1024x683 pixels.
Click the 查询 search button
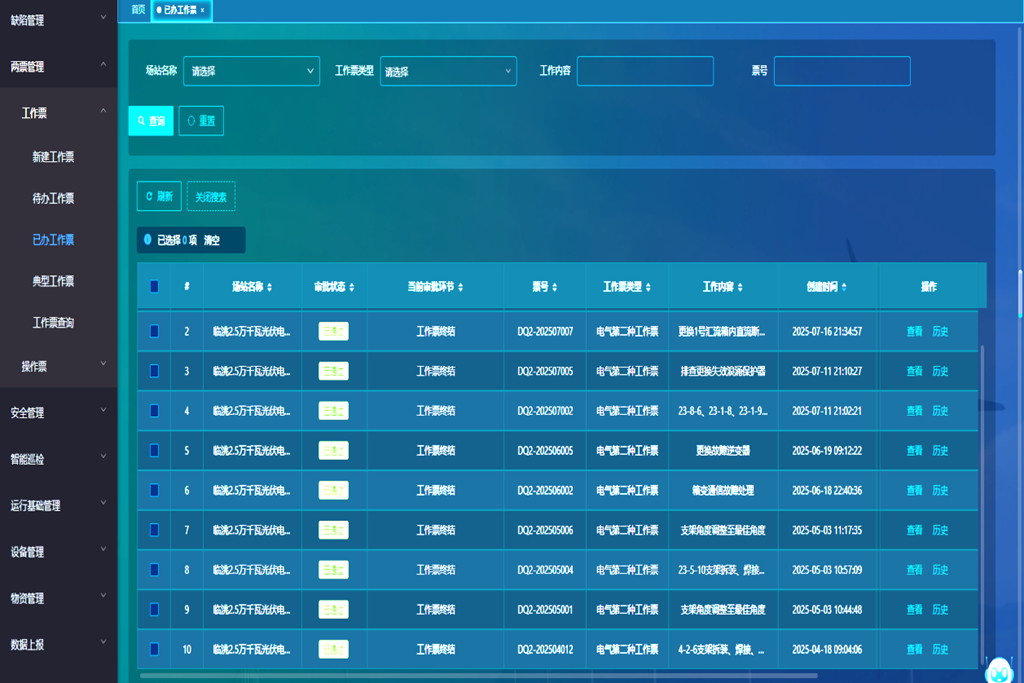(x=151, y=121)
